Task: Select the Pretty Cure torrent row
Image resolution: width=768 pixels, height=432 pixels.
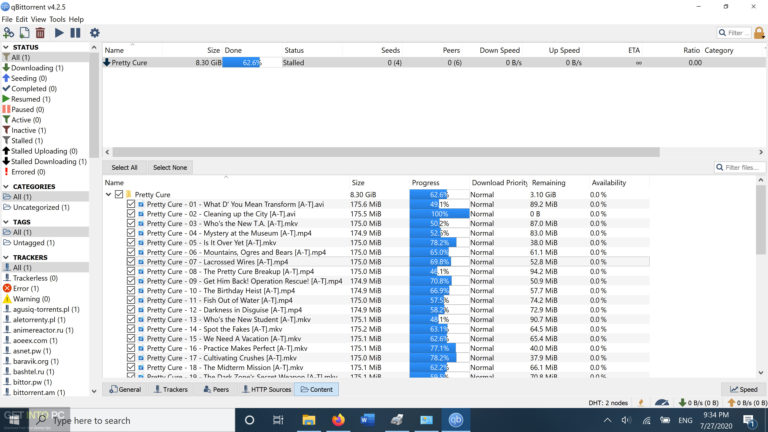Action: (434, 63)
